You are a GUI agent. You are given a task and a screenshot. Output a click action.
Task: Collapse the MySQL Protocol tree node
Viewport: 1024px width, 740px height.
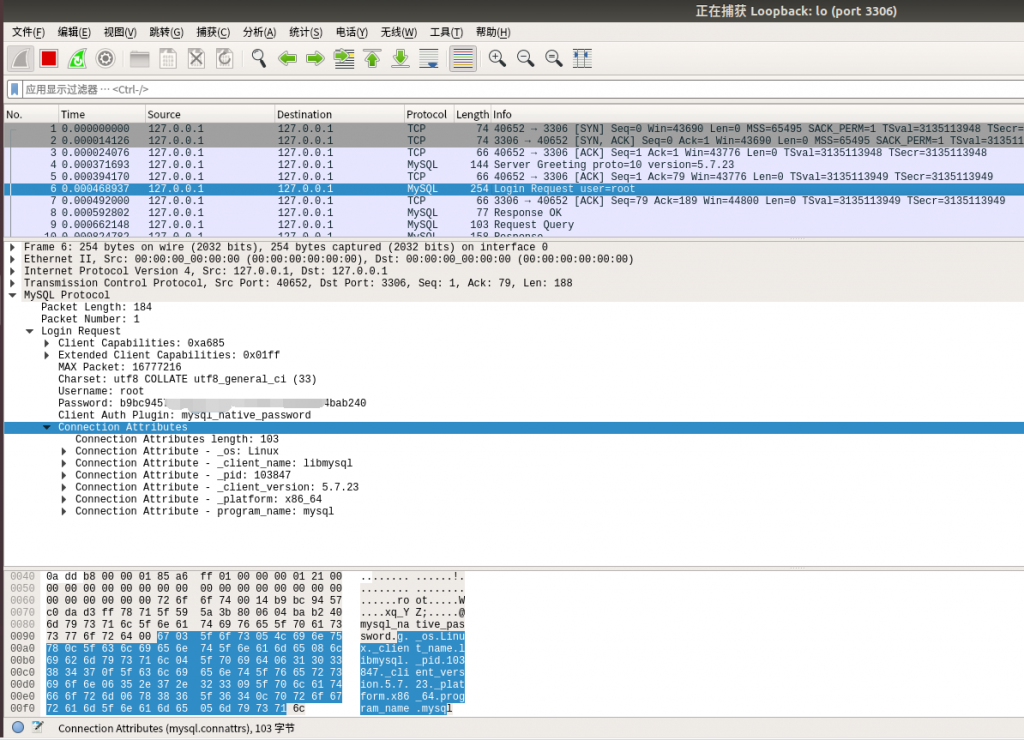pyautogui.click(x=12, y=295)
